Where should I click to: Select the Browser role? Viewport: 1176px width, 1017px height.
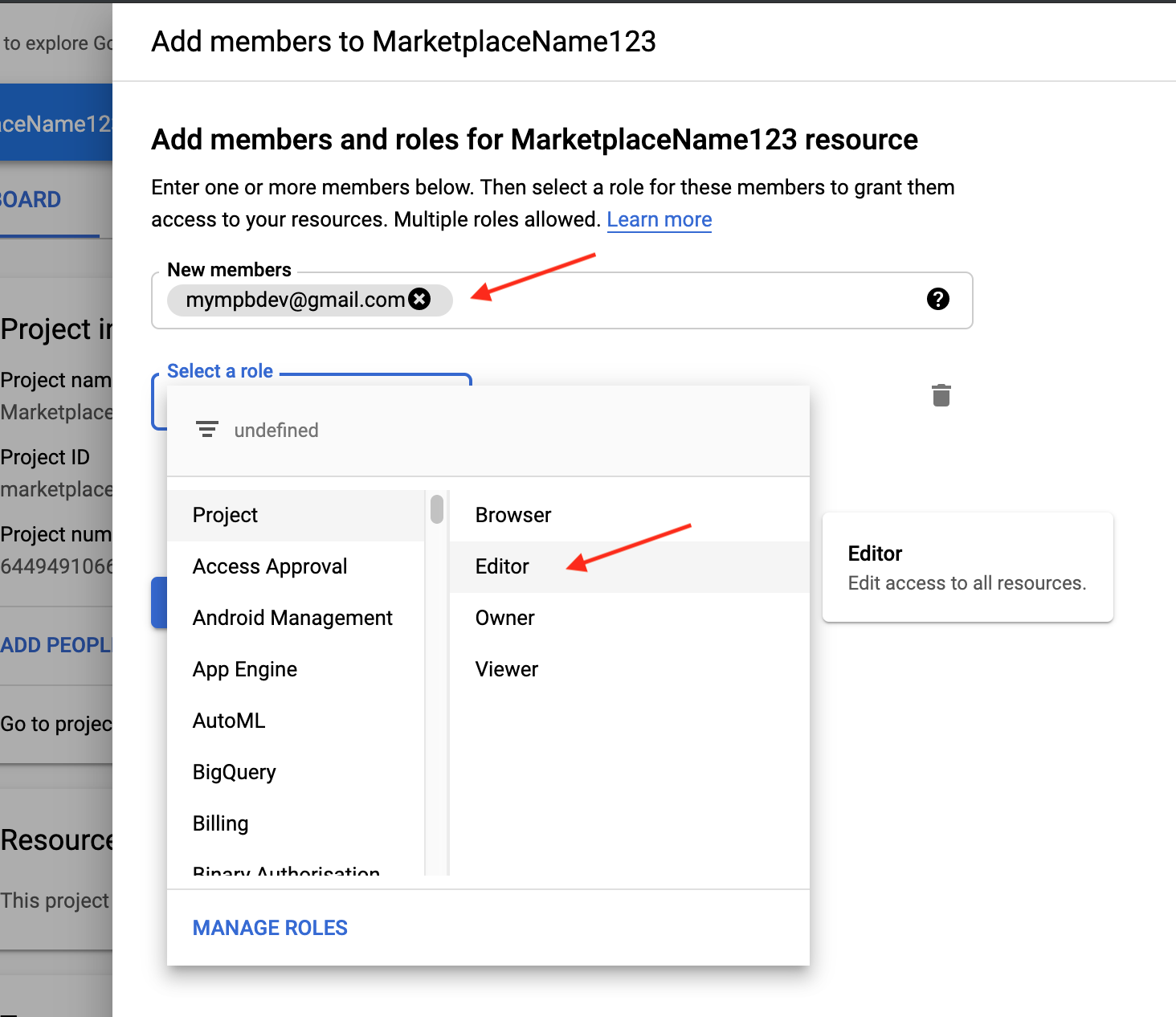512,515
